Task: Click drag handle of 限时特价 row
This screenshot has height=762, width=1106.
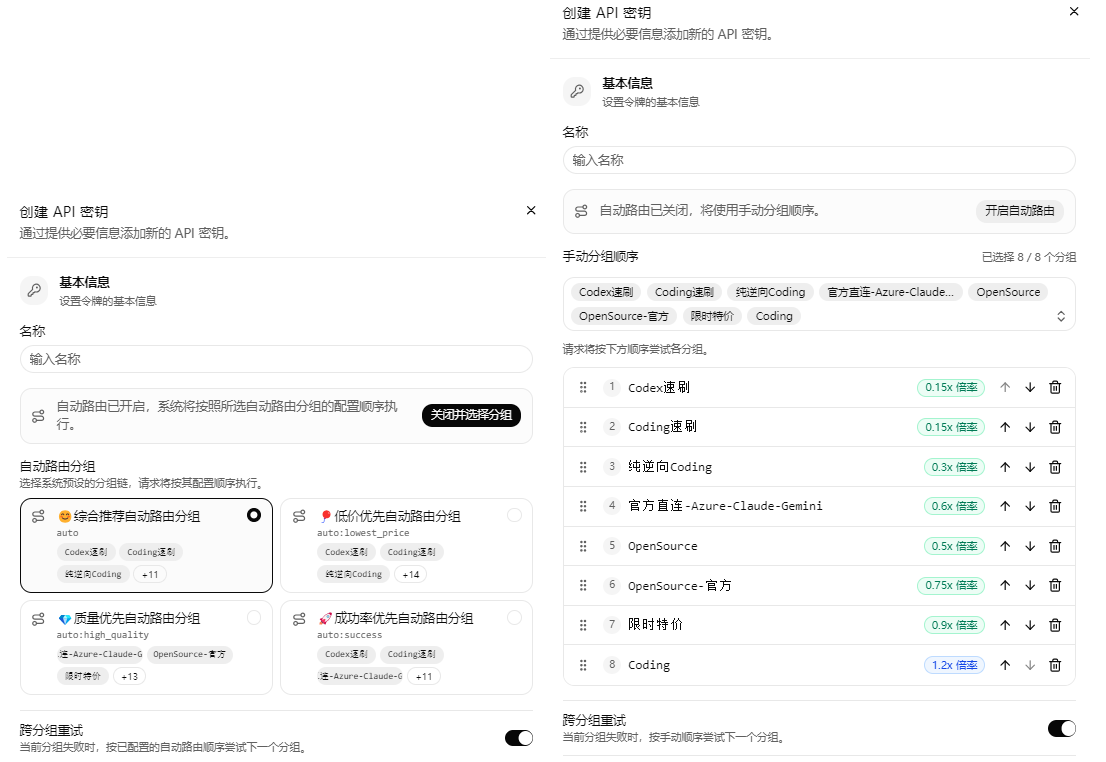Action: tap(583, 625)
